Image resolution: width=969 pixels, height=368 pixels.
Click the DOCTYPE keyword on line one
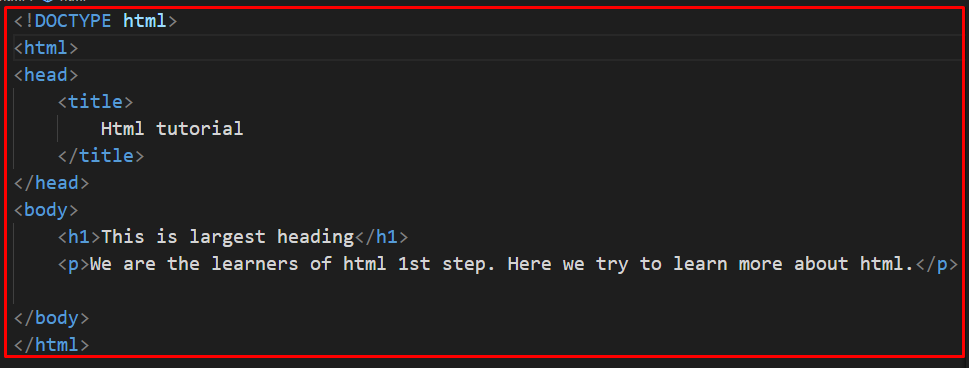pyautogui.click(x=73, y=21)
